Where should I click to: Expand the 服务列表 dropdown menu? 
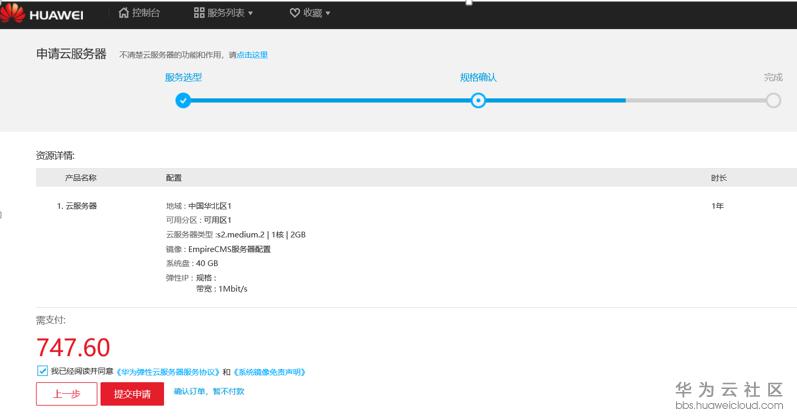223,13
